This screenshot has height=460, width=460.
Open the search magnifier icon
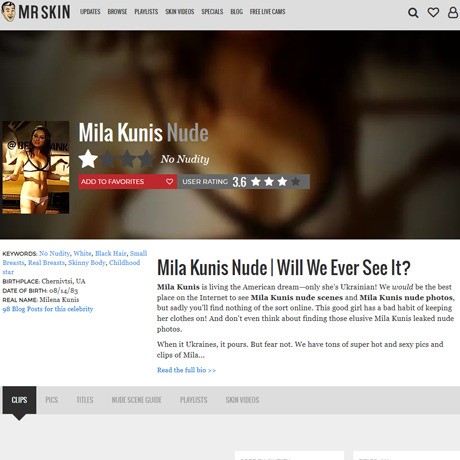tap(413, 13)
